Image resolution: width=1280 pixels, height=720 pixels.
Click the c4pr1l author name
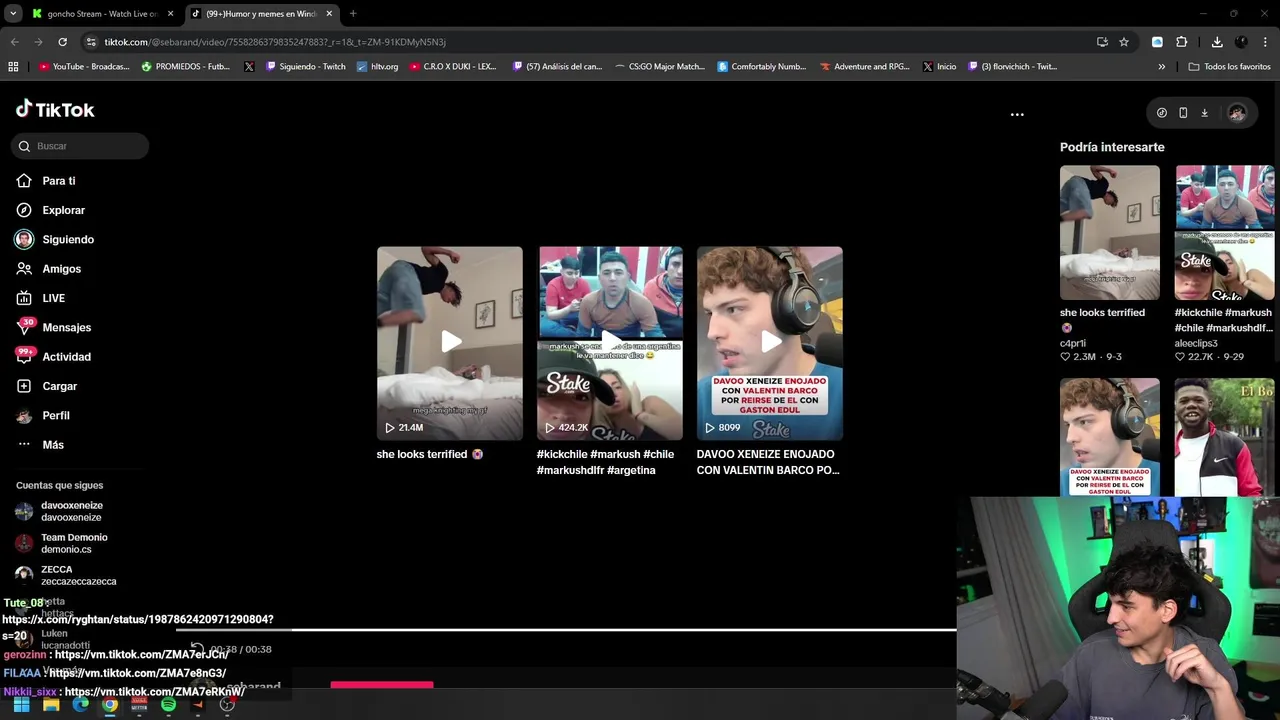pyautogui.click(x=1073, y=343)
